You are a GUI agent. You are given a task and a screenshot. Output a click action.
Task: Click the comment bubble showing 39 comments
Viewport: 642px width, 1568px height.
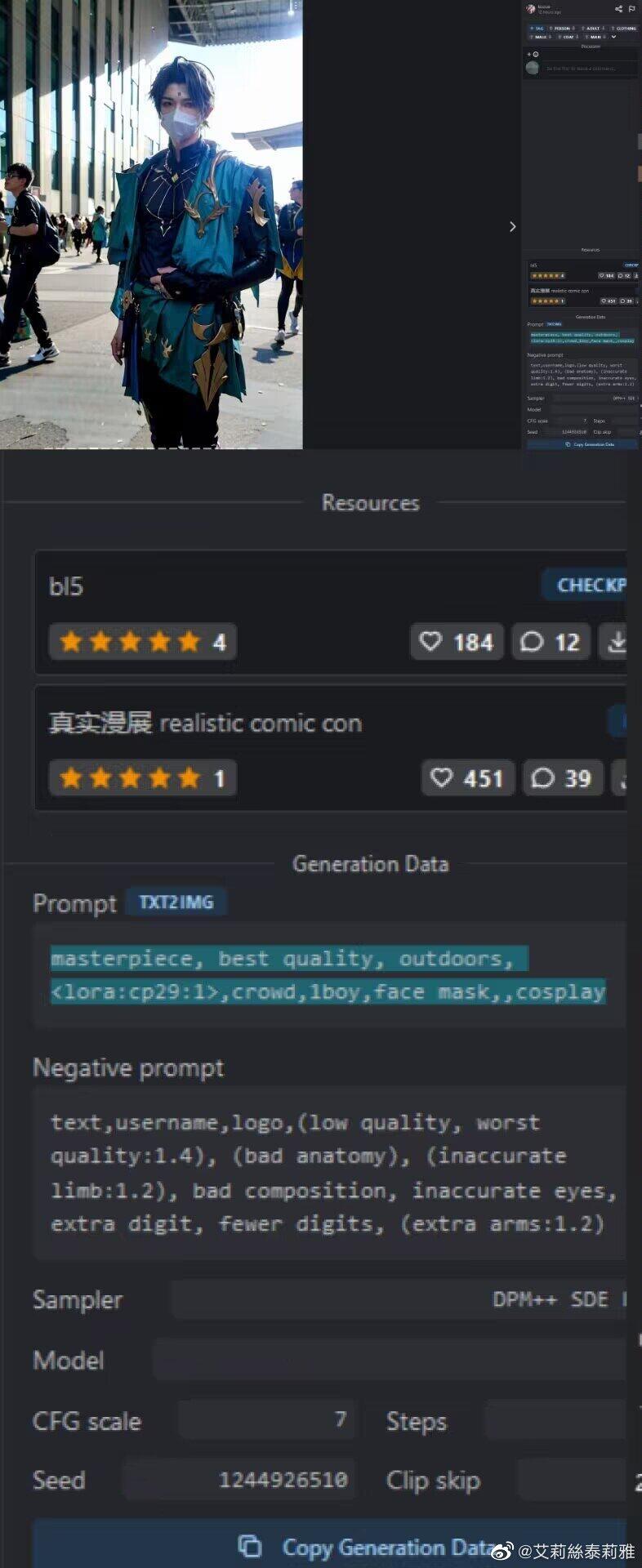[x=542, y=778]
